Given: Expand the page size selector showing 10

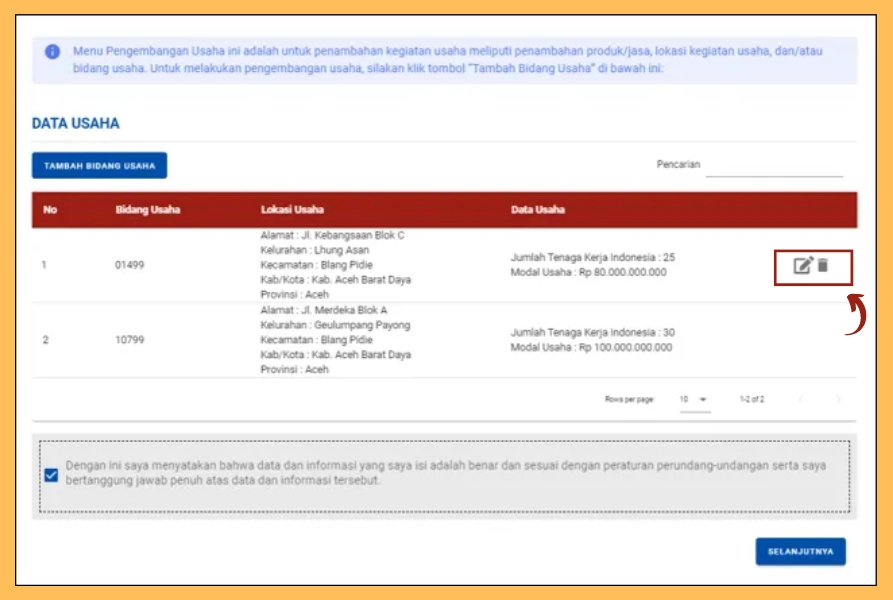Looking at the screenshot, I should point(695,399).
